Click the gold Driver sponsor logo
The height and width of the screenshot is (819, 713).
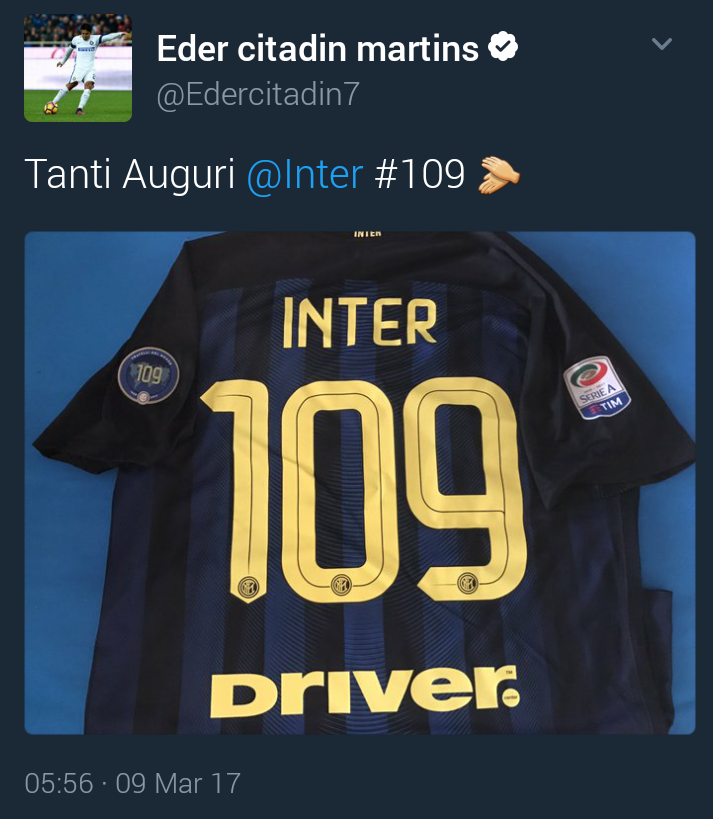click(365, 692)
